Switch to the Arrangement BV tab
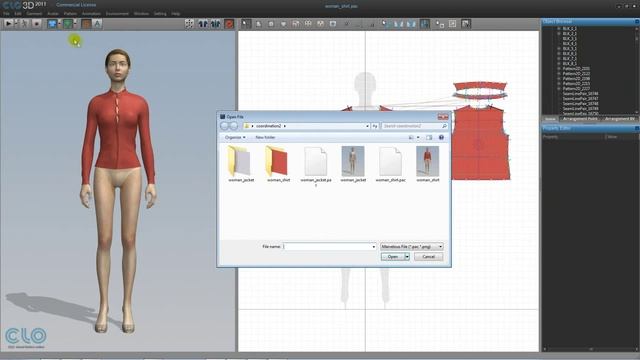This screenshot has height=360, width=640. tap(620, 119)
